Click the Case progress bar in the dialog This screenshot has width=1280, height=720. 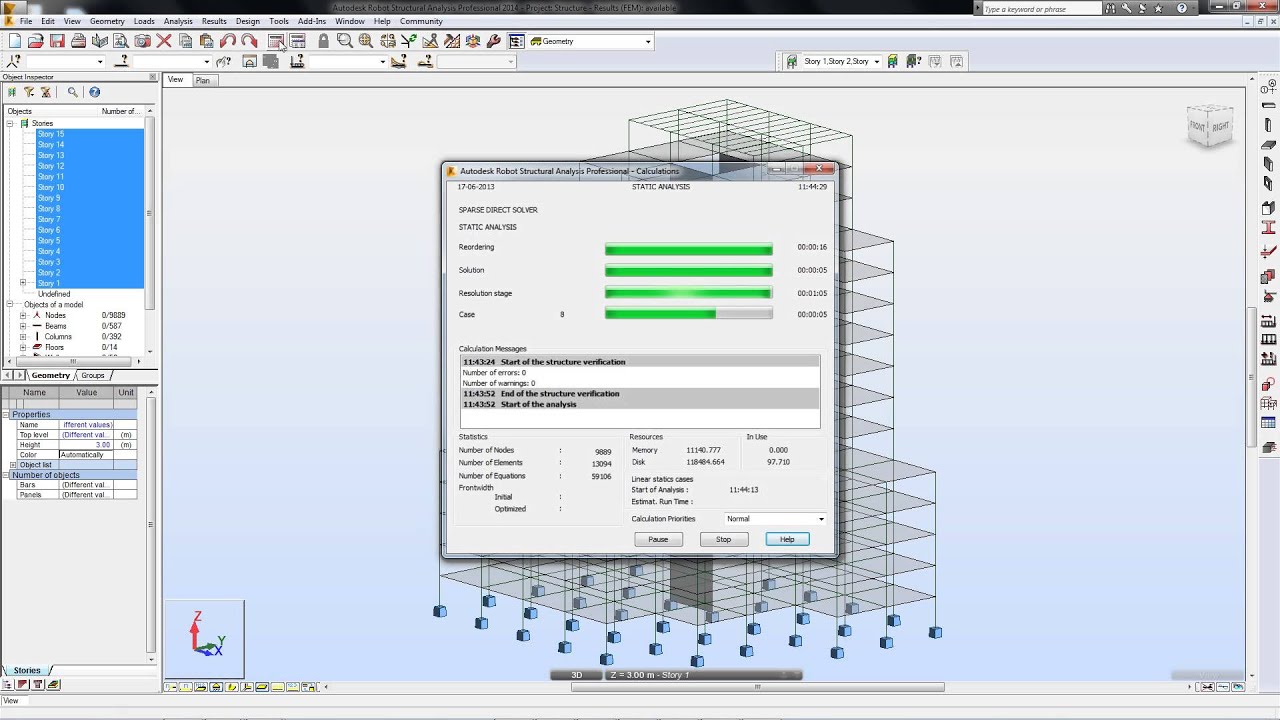pyautogui.click(x=688, y=313)
